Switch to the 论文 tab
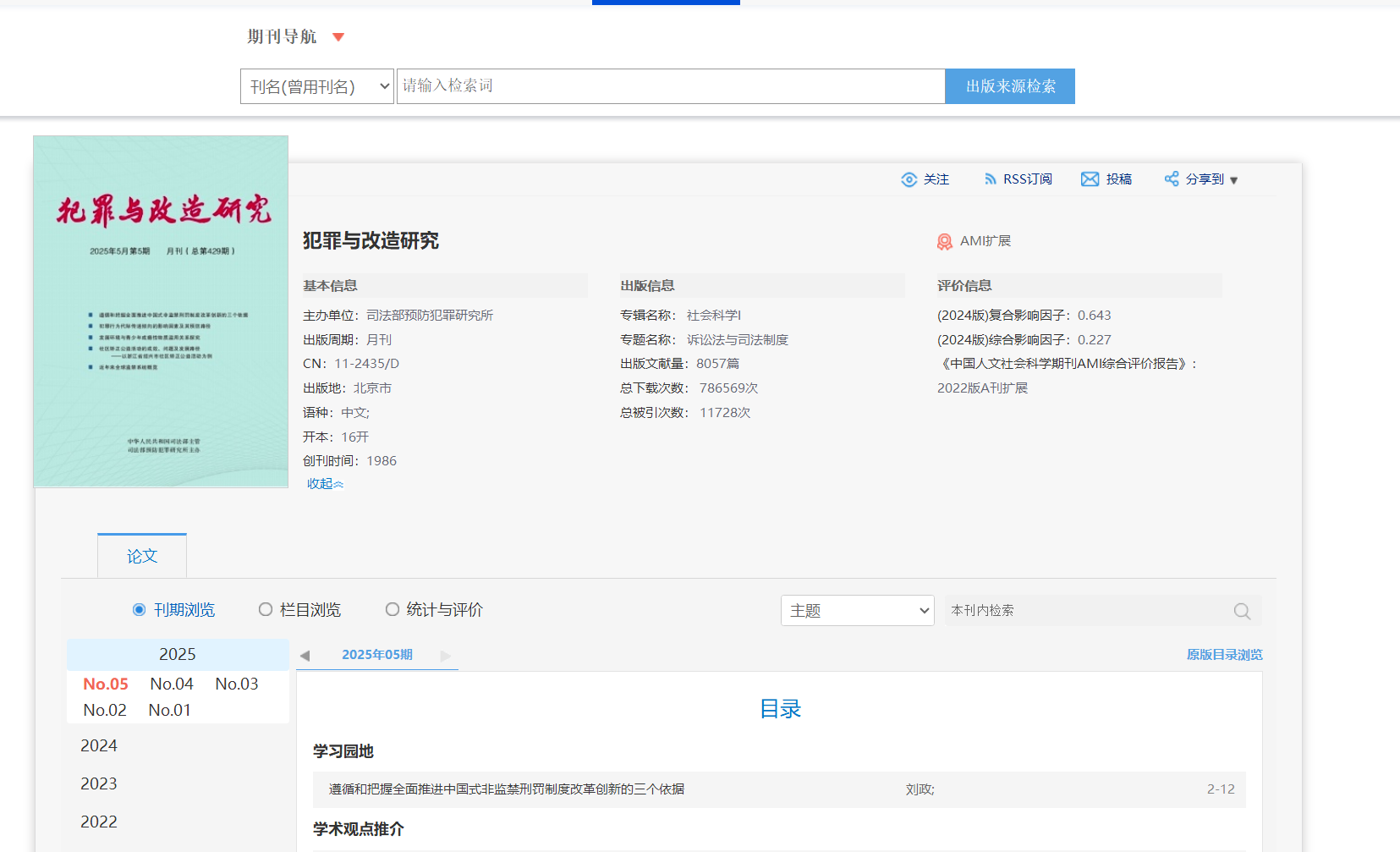The width and height of the screenshot is (1400, 852). 142,557
